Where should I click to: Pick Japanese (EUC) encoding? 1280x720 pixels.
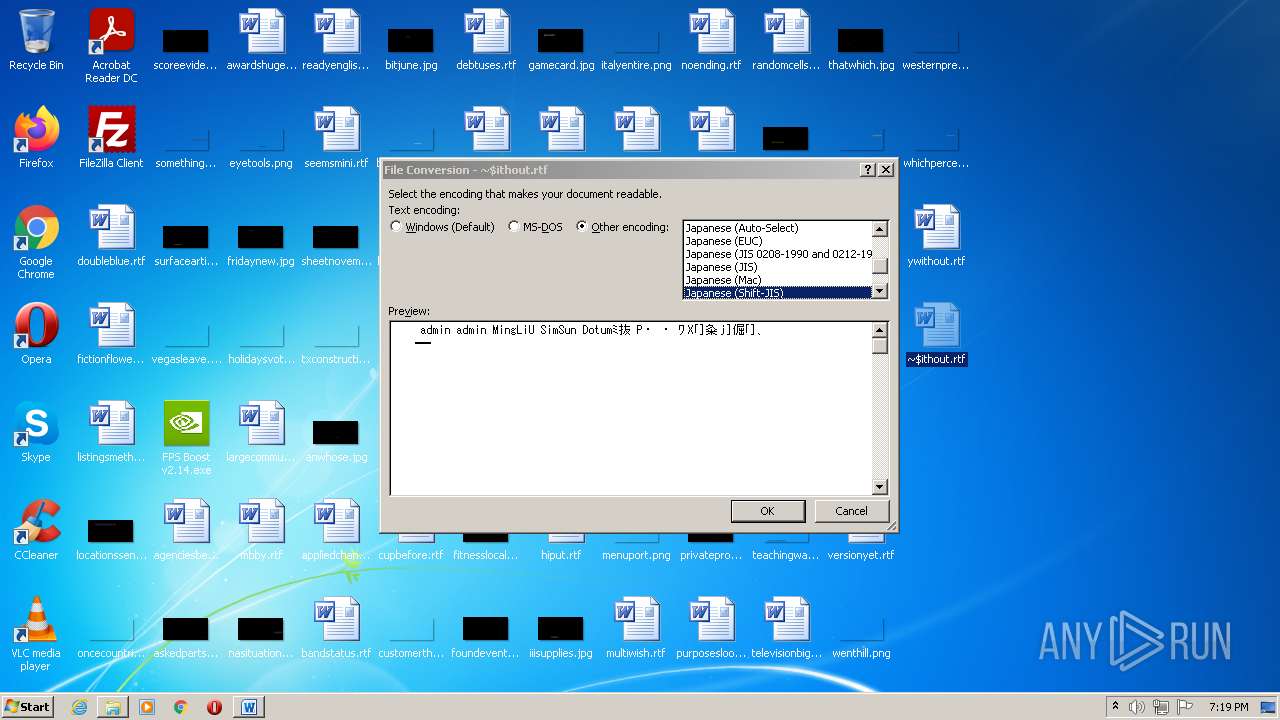[x=778, y=241]
